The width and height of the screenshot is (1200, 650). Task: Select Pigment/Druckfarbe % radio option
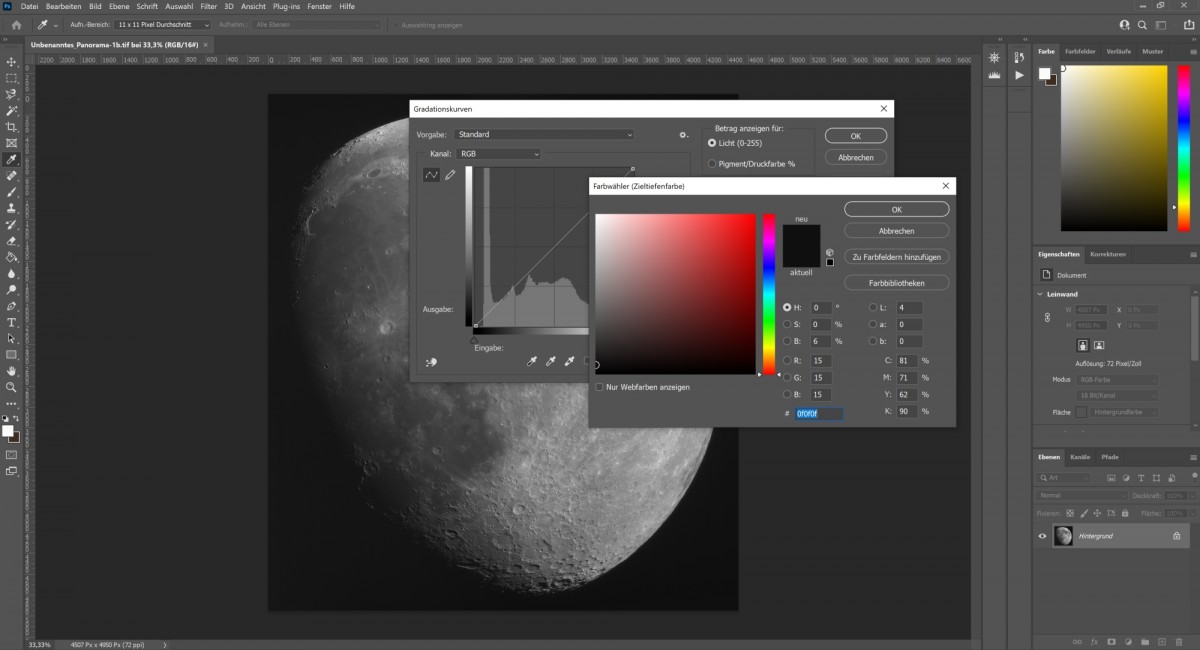[712, 163]
